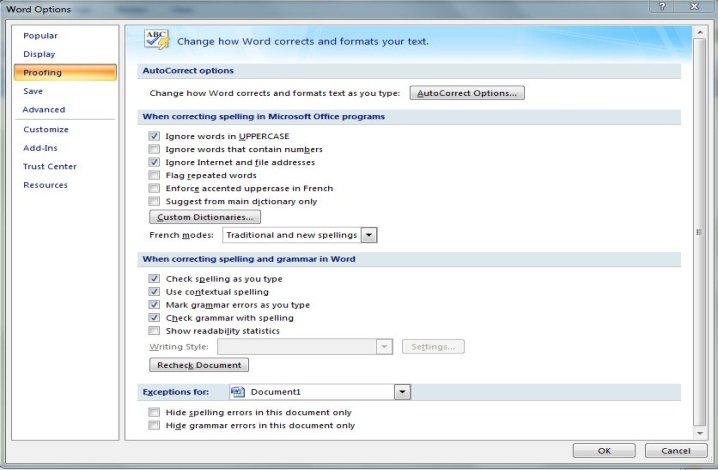Toggle Check grammar with spelling

(x=154, y=317)
